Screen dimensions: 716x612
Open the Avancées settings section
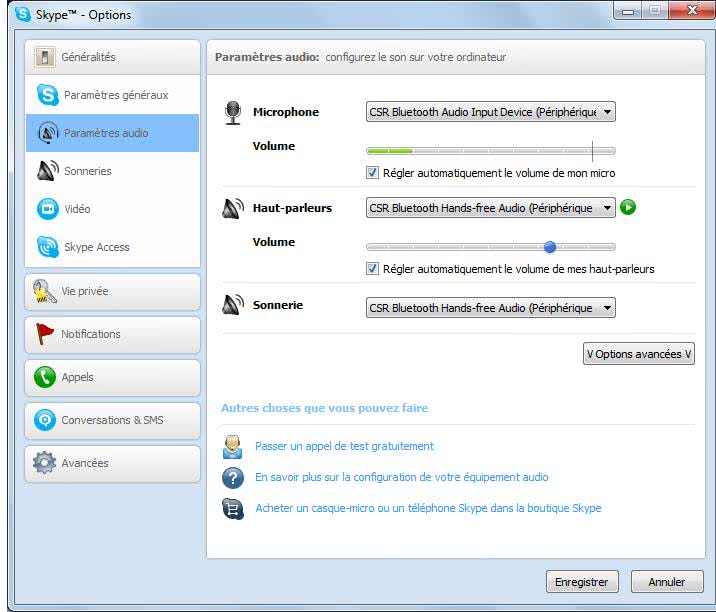point(85,463)
